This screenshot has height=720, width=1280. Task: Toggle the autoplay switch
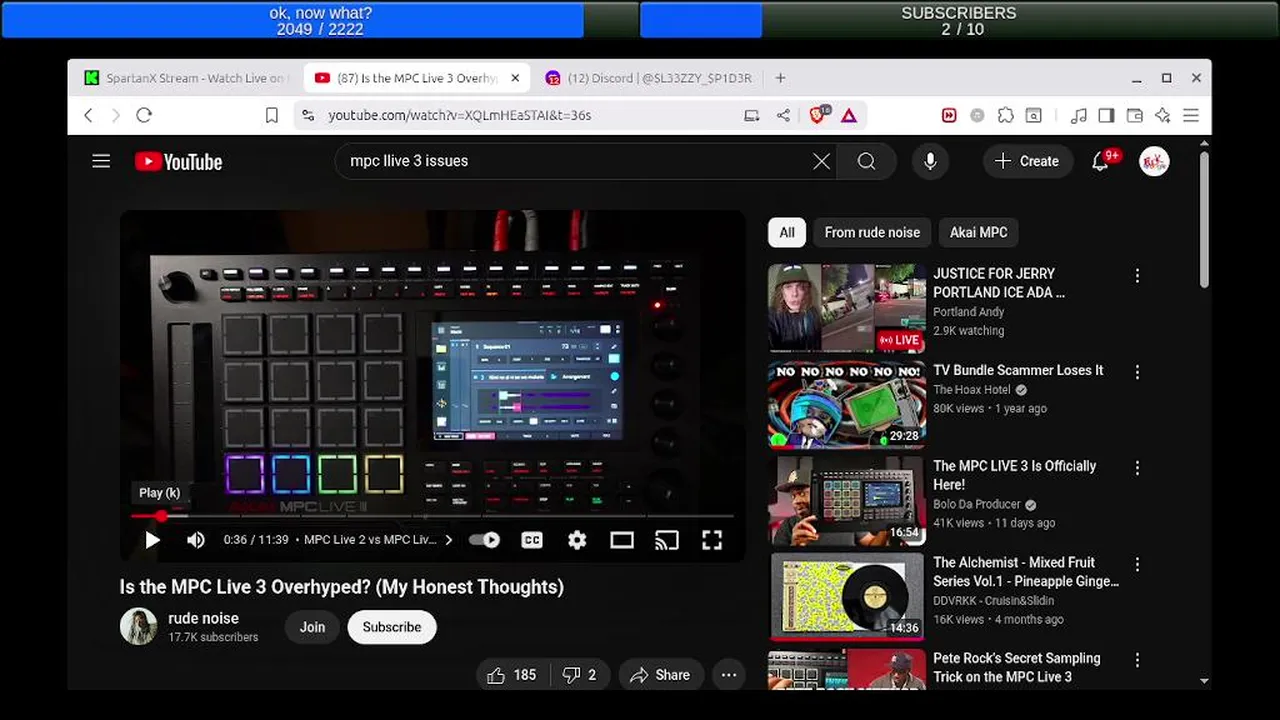click(485, 540)
